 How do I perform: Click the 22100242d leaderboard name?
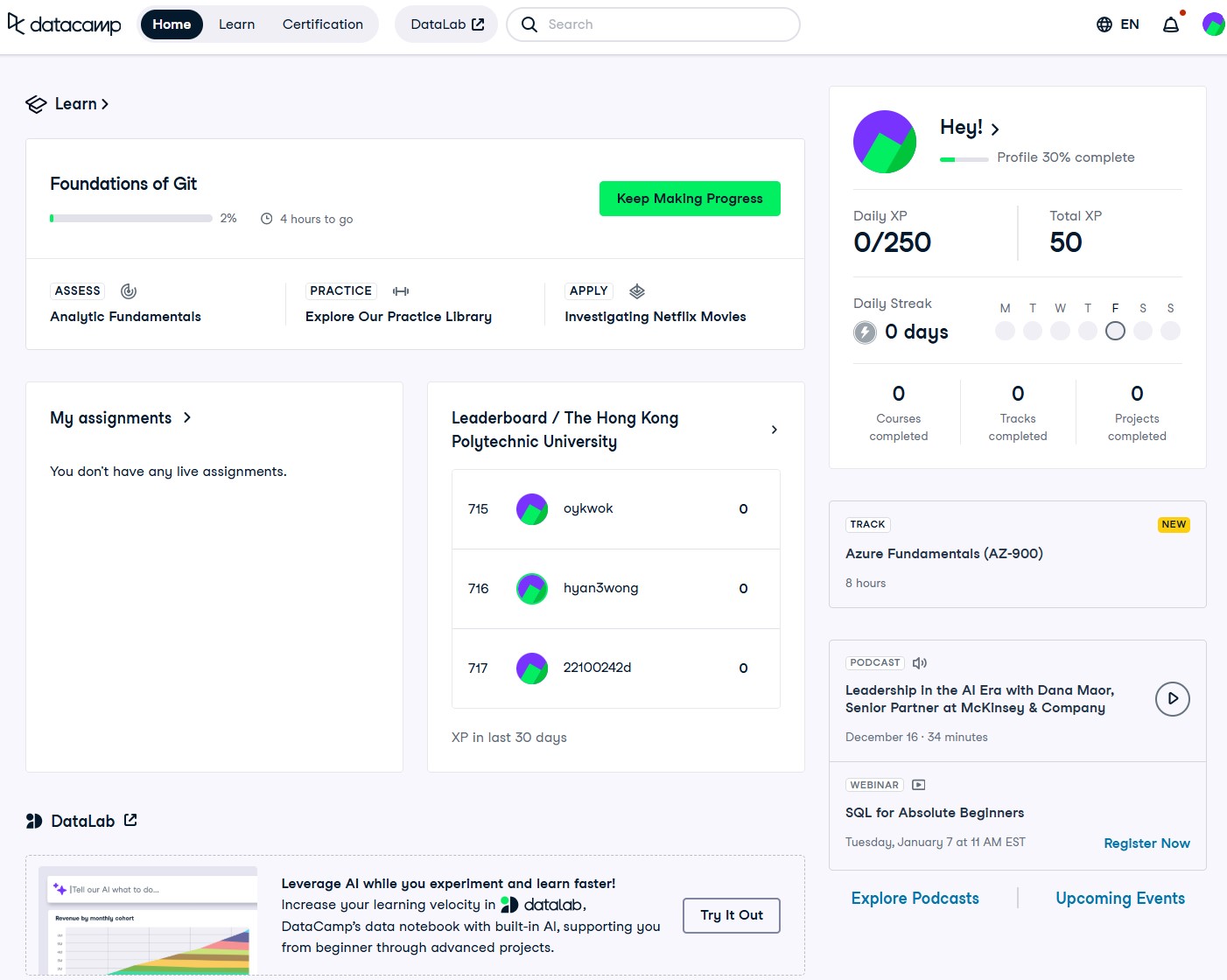pos(597,668)
